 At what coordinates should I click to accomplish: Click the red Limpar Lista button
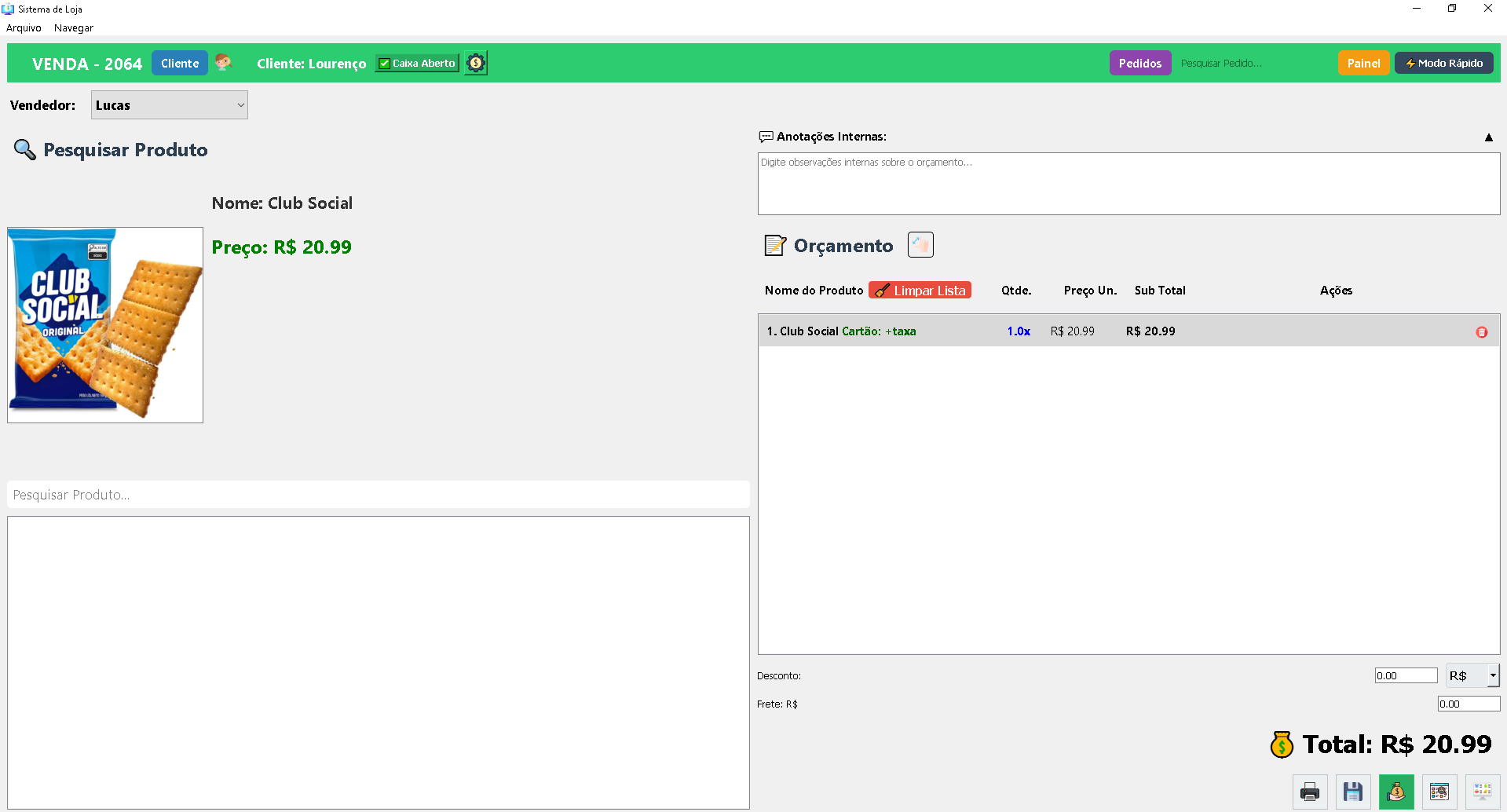point(920,291)
